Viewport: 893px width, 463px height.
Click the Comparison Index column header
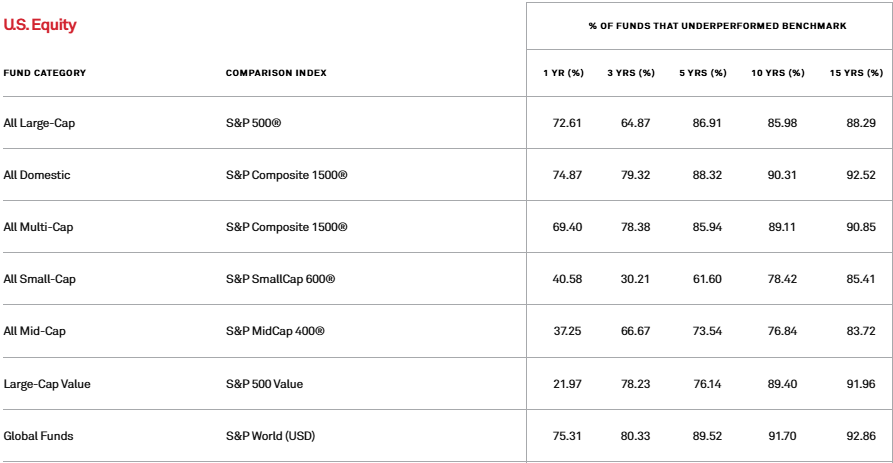coord(276,73)
